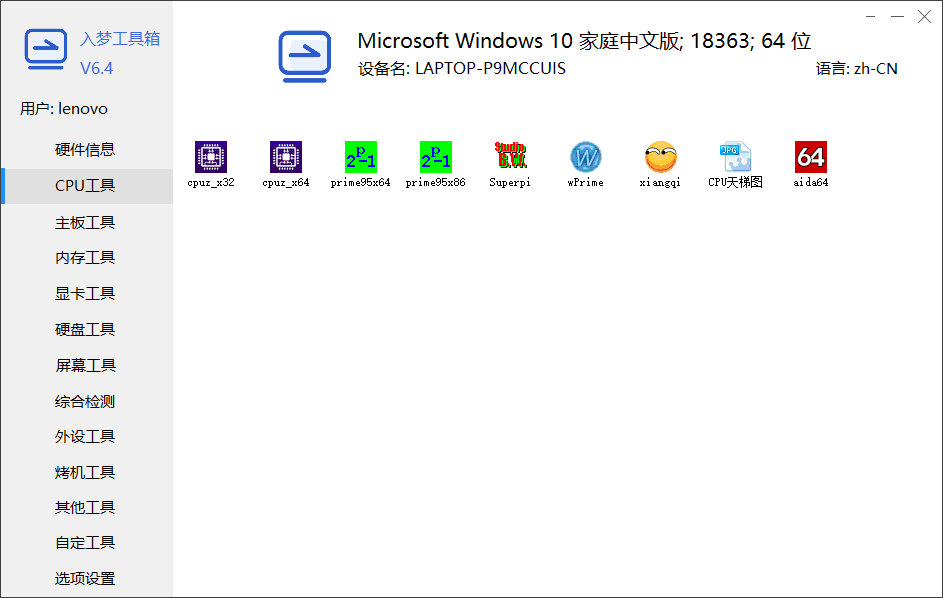Viewport: 943px width, 598px height.
Task: Select 内存工具 in the sidebar
Action: tap(87, 257)
